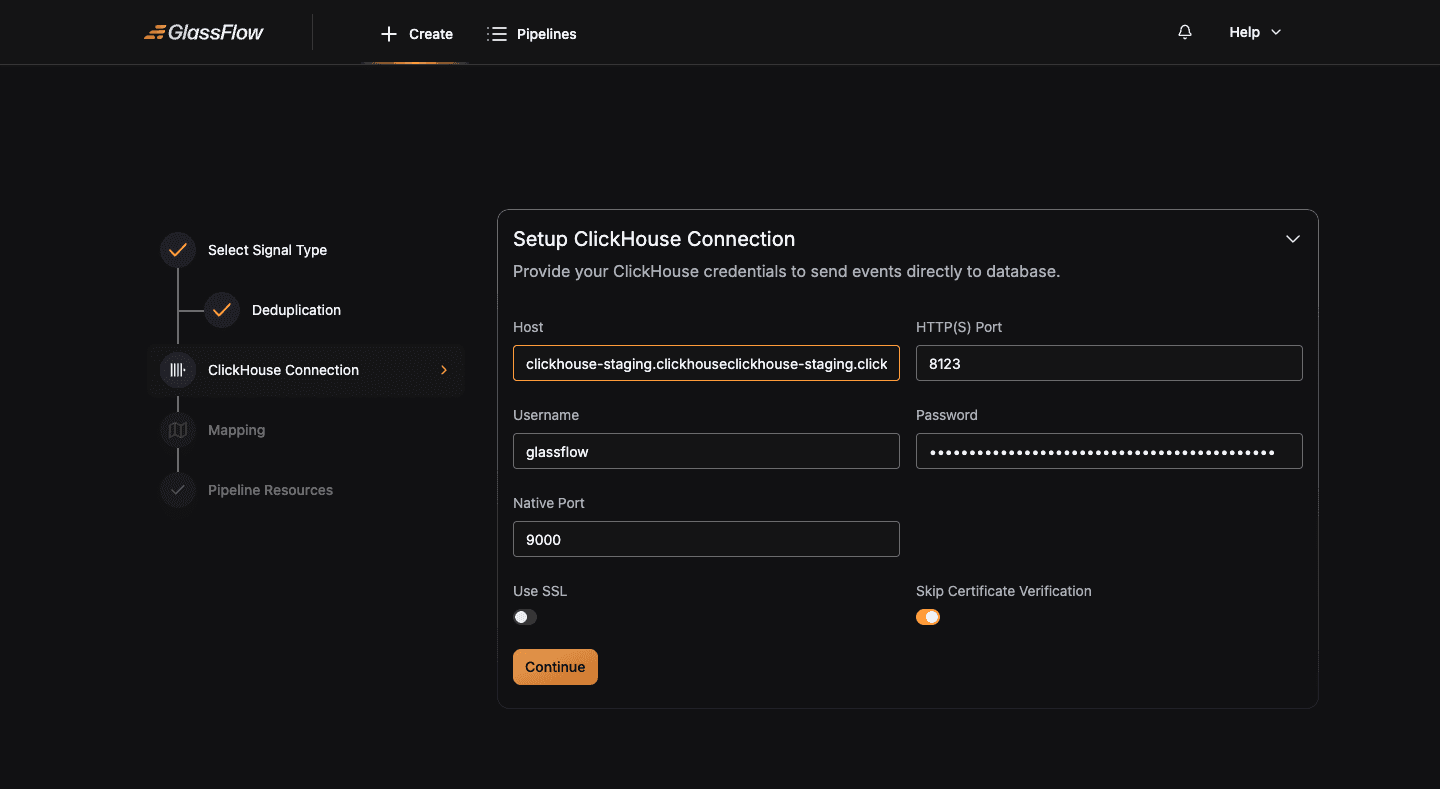Screen dimensions: 1440x789
Task: Focus the Password field
Action: tap(1109, 451)
